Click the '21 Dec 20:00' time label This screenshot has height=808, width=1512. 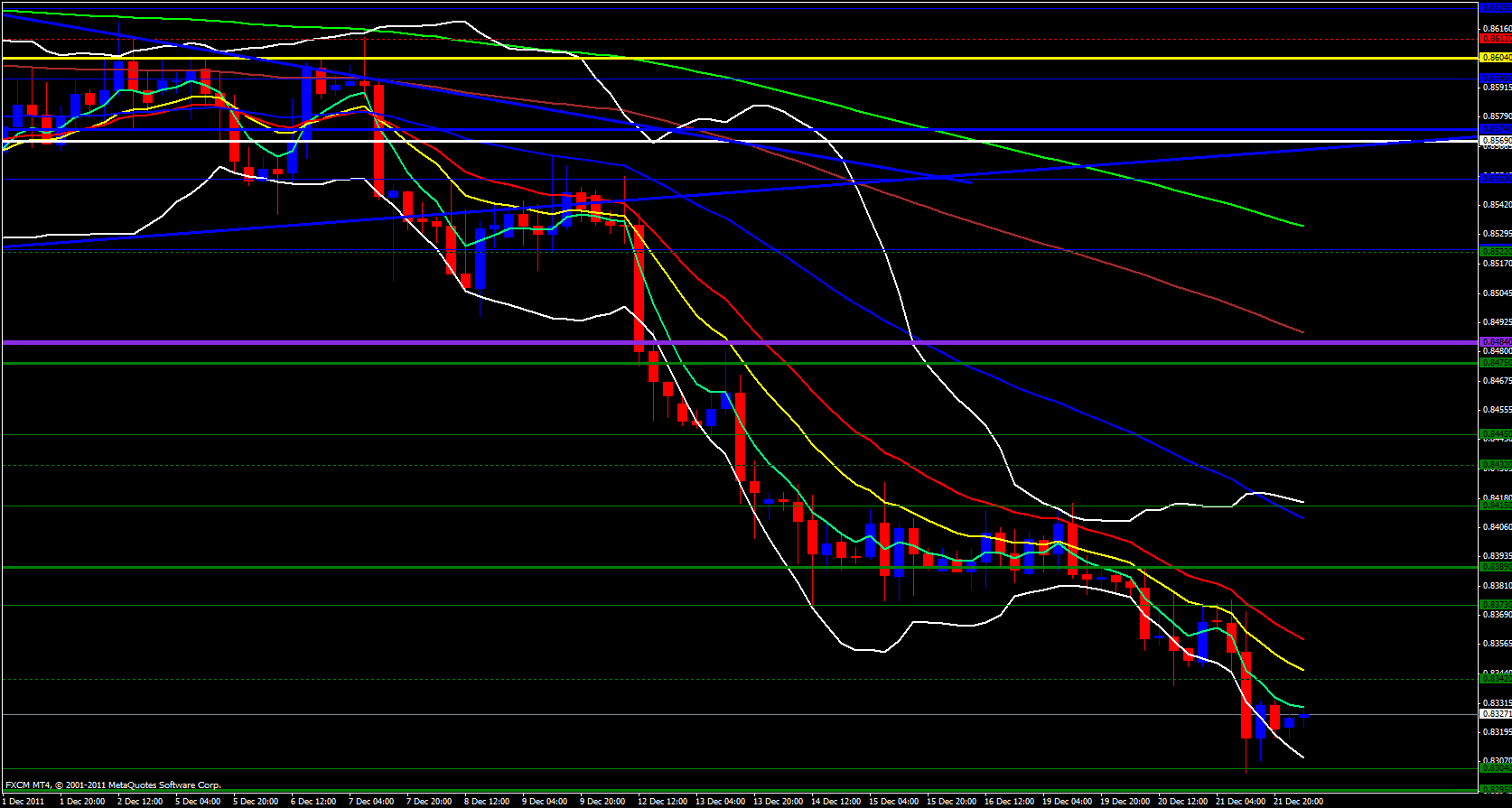[x=1298, y=801]
